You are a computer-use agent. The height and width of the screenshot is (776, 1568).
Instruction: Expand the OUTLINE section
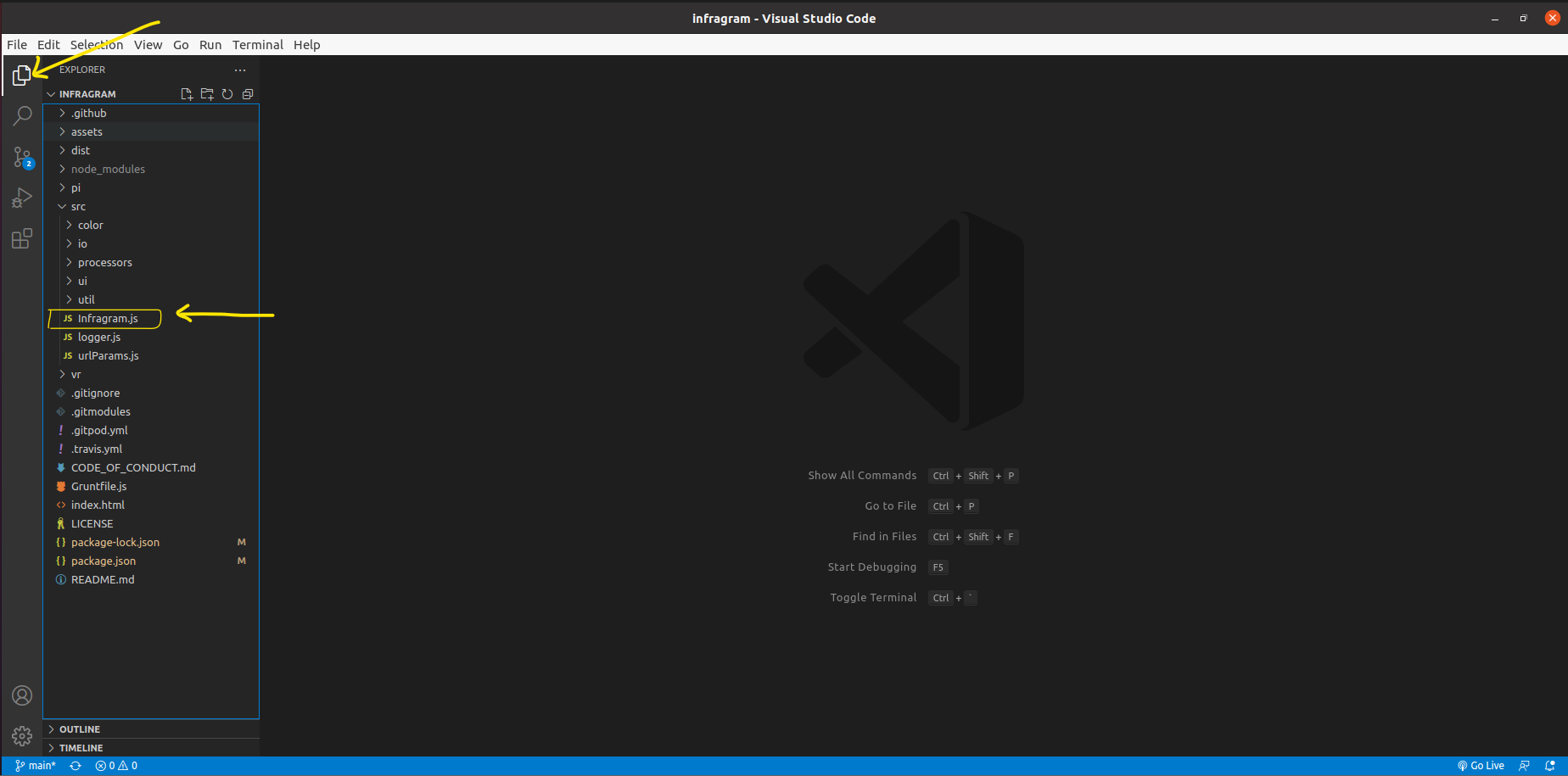[x=151, y=729]
